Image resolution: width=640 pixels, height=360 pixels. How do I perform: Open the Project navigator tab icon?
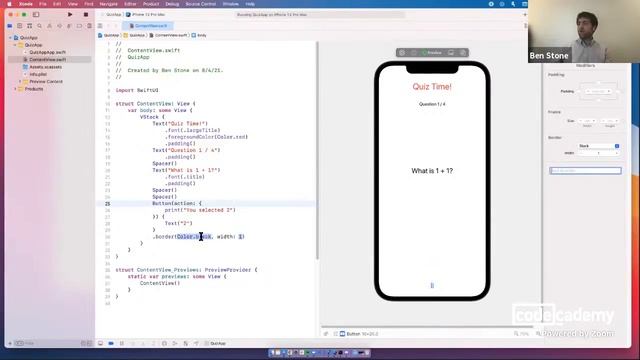[x=10, y=26]
